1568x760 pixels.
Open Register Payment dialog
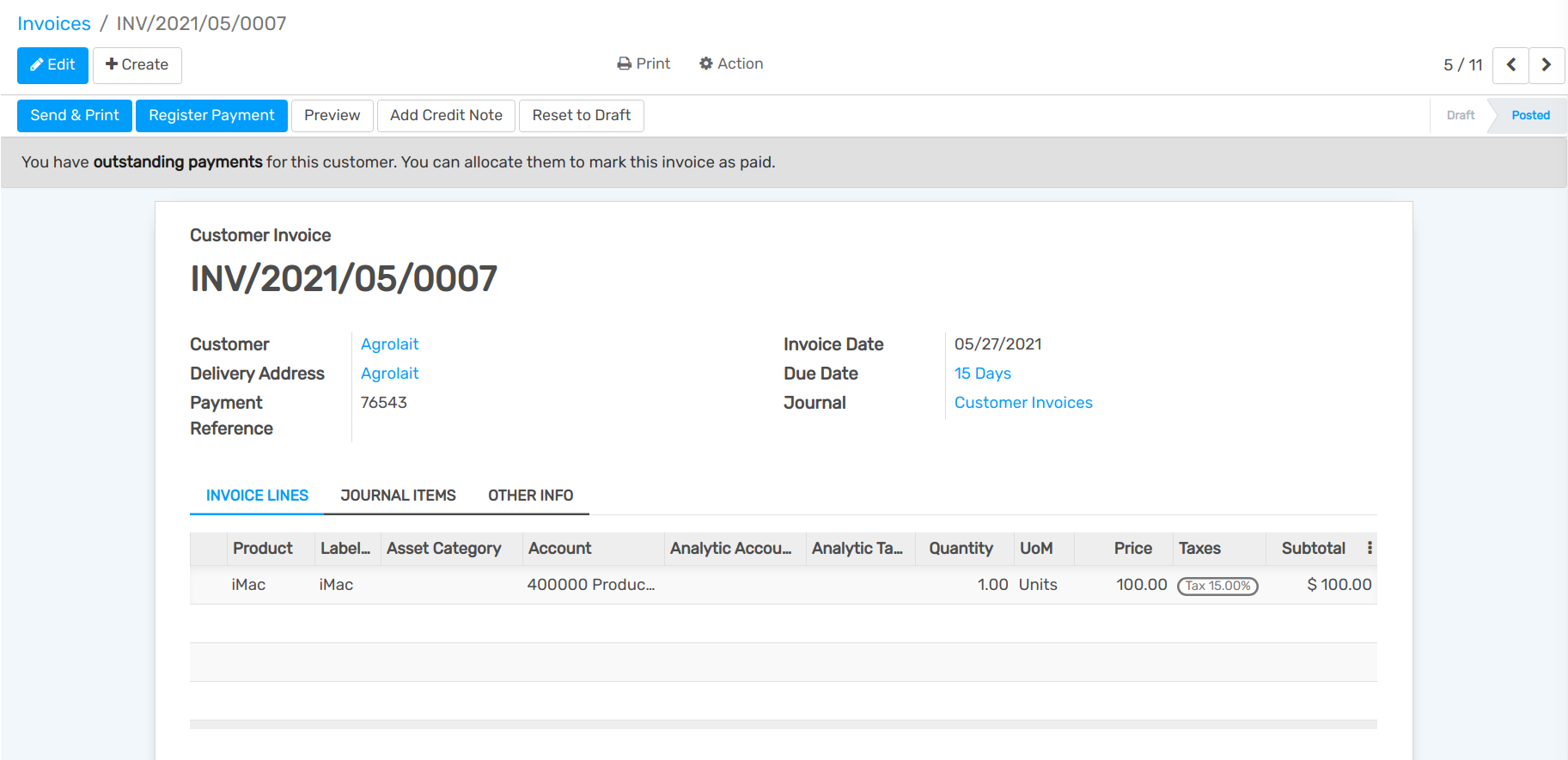click(x=211, y=116)
